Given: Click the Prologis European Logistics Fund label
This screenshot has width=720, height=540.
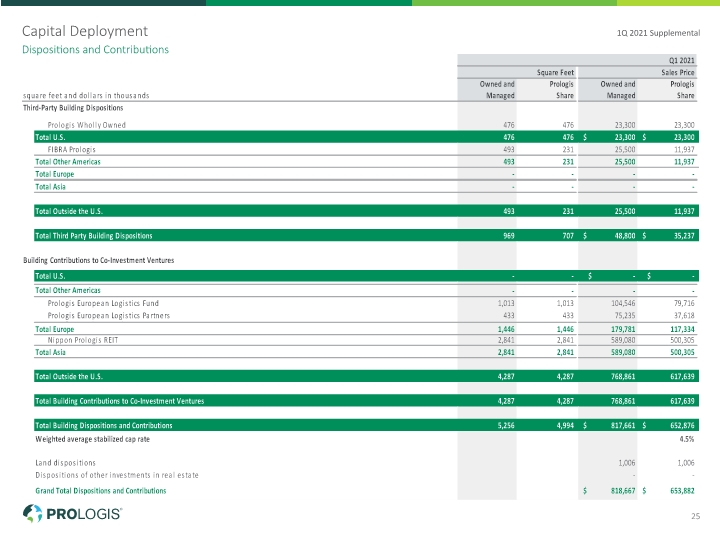Looking at the screenshot, I should 103,304.
